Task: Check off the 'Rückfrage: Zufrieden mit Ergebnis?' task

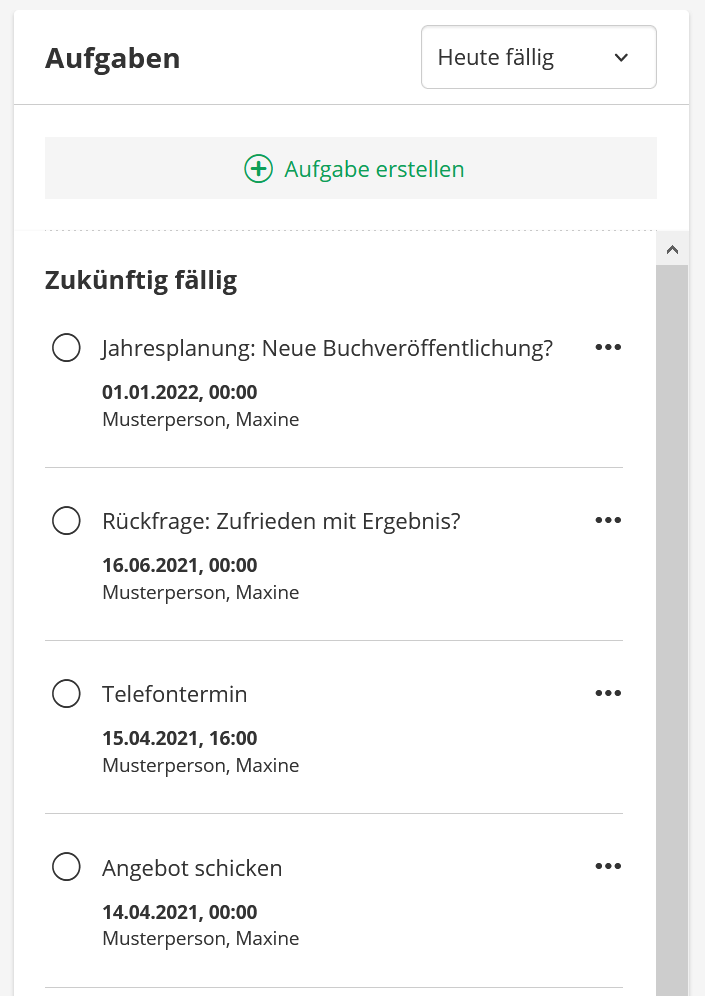Action: pyautogui.click(x=66, y=521)
